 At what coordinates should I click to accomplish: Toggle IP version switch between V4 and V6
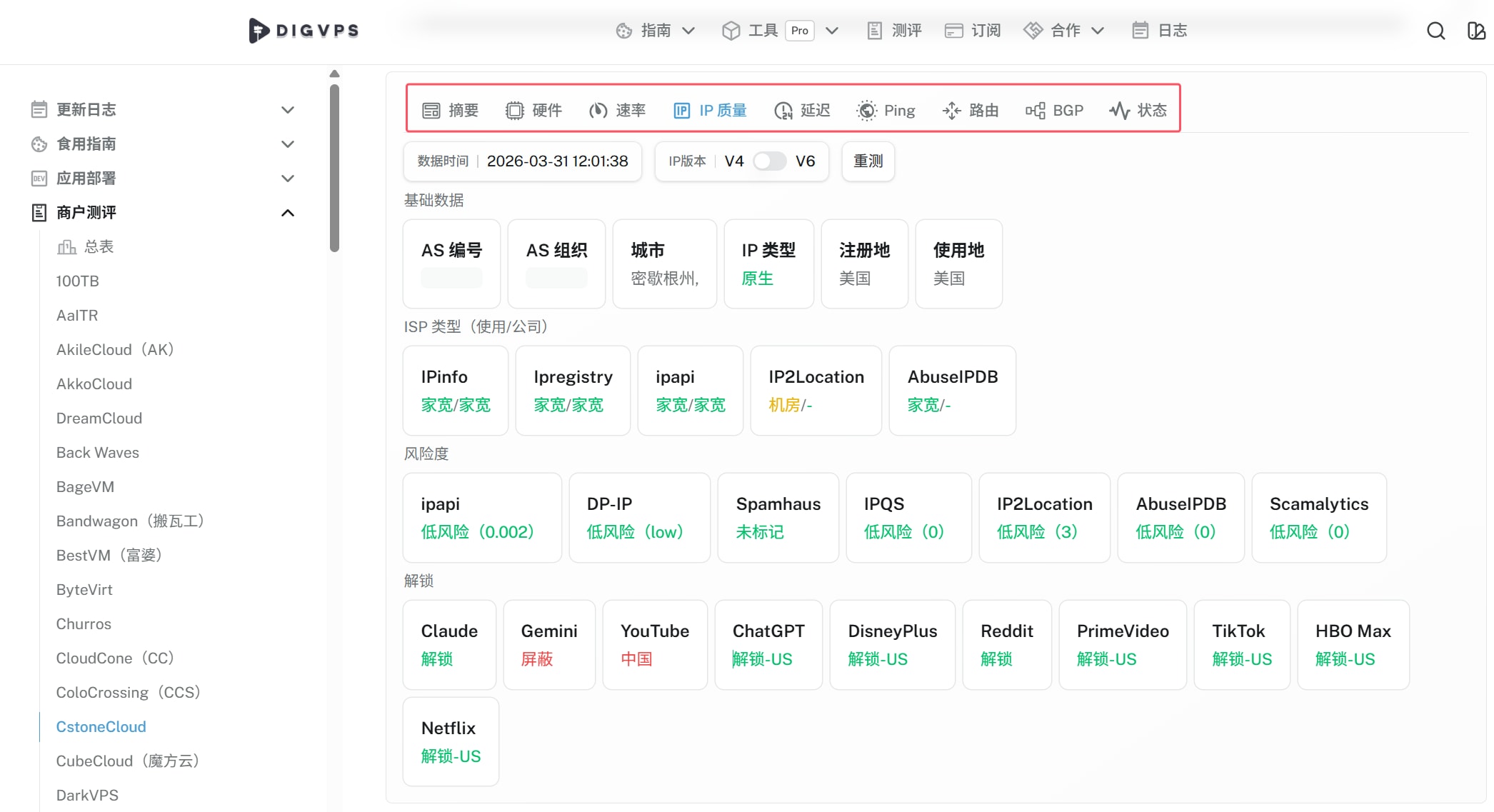pyautogui.click(x=769, y=161)
